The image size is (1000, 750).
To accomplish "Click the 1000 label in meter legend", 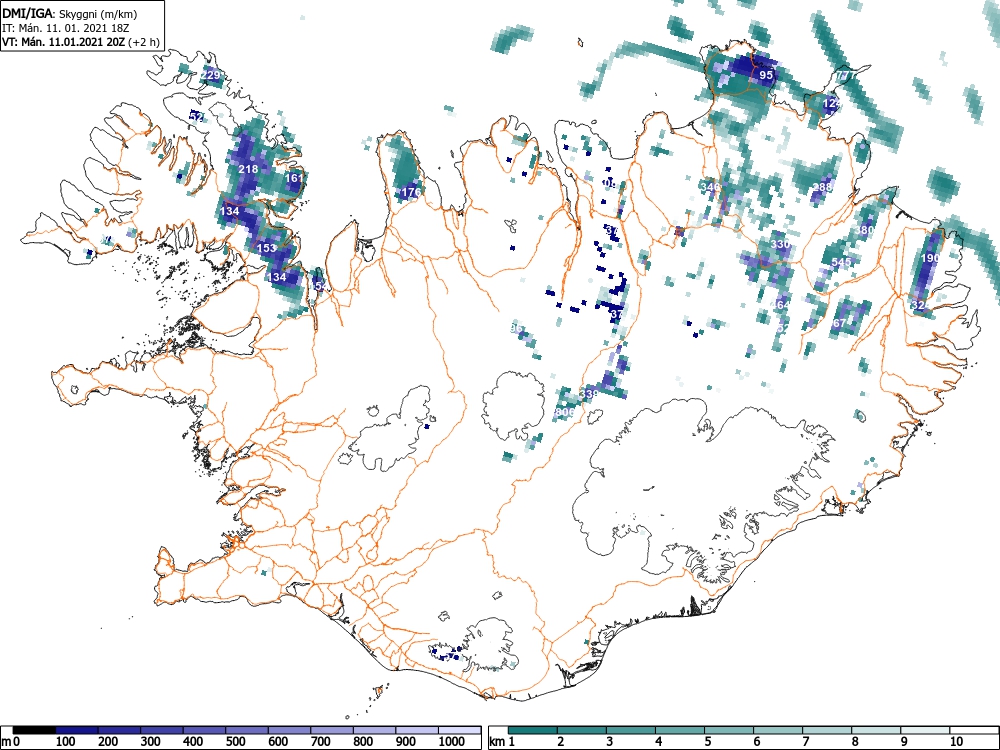I will click(x=452, y=741).
